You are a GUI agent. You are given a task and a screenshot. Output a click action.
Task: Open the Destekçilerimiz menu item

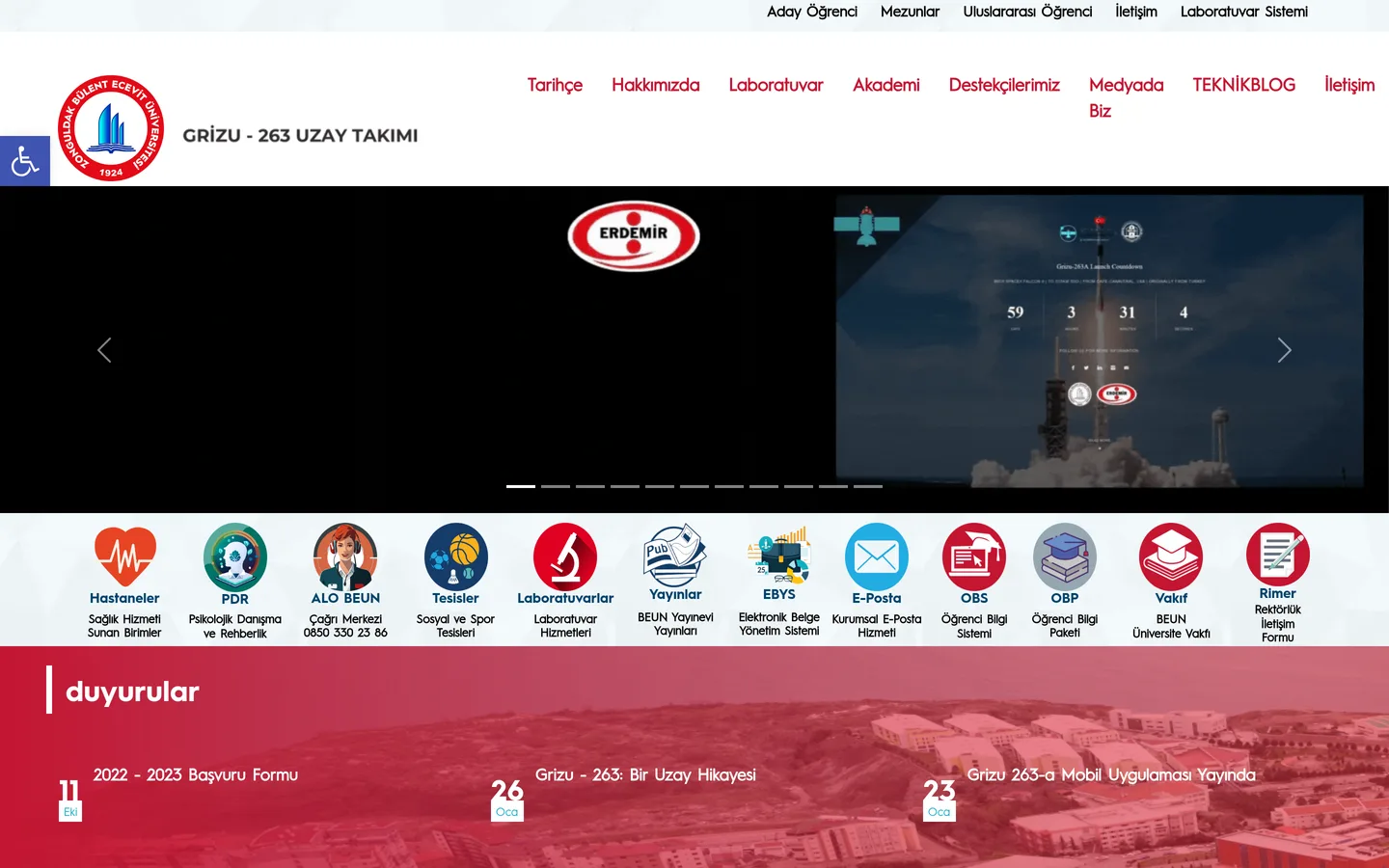click(x=1004, y=85)
